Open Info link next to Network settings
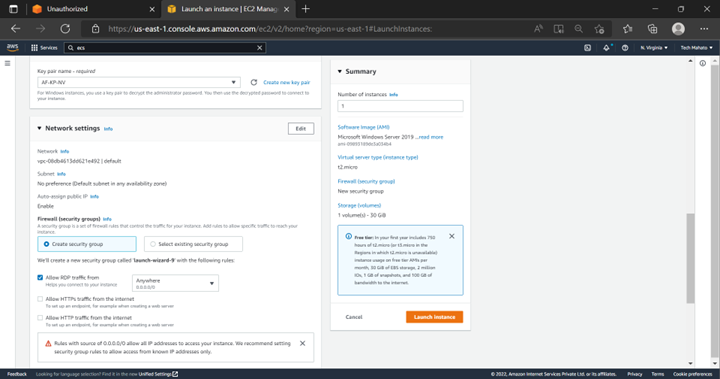Image resolution: width=720 pixels, height=379 pixels. pyautogui.click(x=108, y=129)
